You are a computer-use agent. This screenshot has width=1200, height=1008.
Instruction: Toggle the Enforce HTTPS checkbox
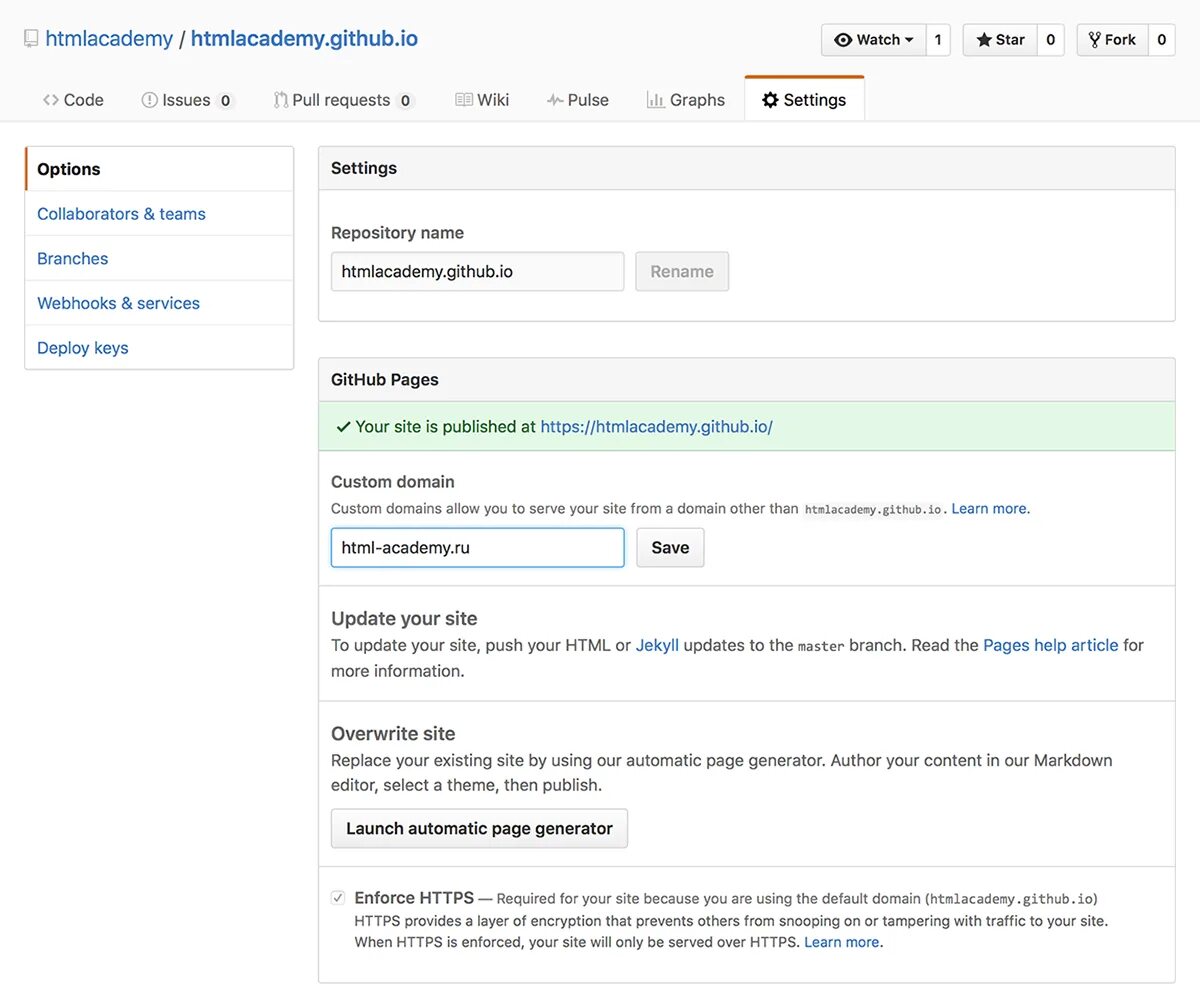coord(338,898)
